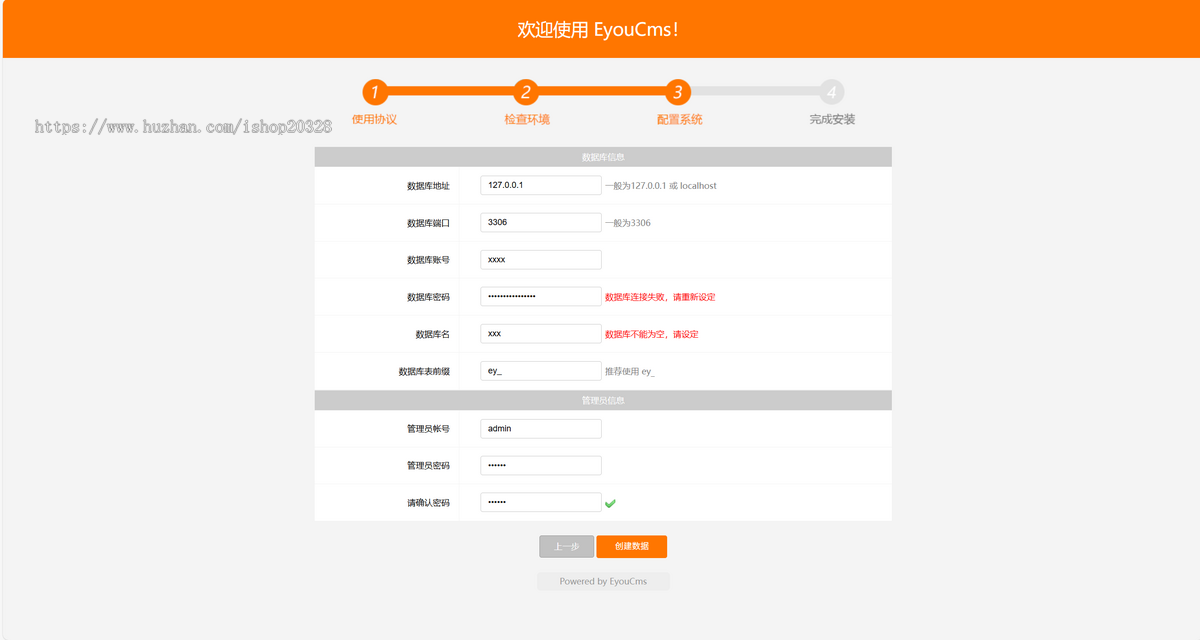Click the 上一步 button
Image resolution: width=1200 pixels, height=640 pixels.
pos(566,546)
